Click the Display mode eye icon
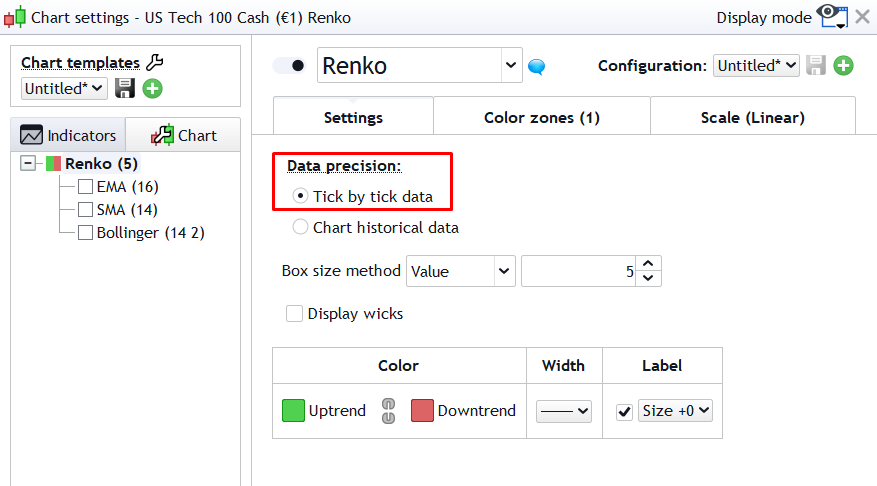877x486 pixels. click(x=831, y=16)
